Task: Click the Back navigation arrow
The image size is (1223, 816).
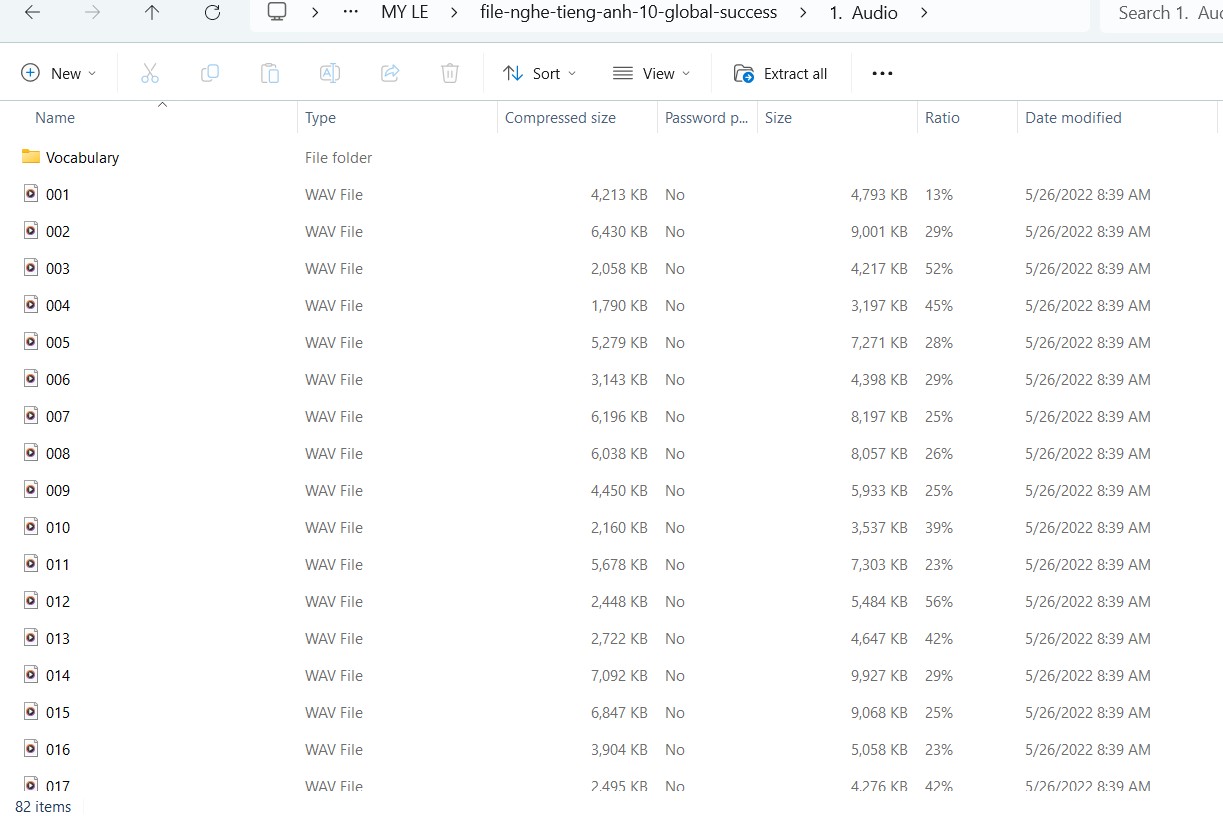Action: click(x=31, y=13)
